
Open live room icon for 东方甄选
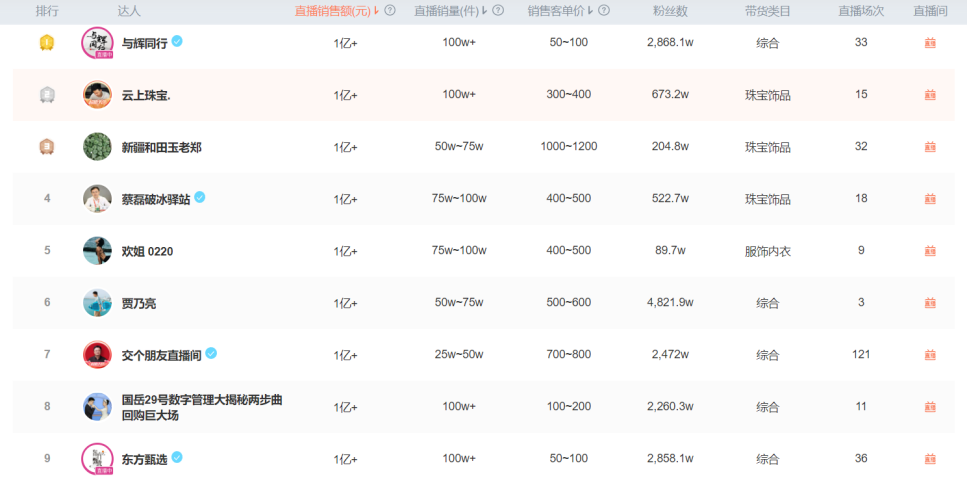coord(930,459)
